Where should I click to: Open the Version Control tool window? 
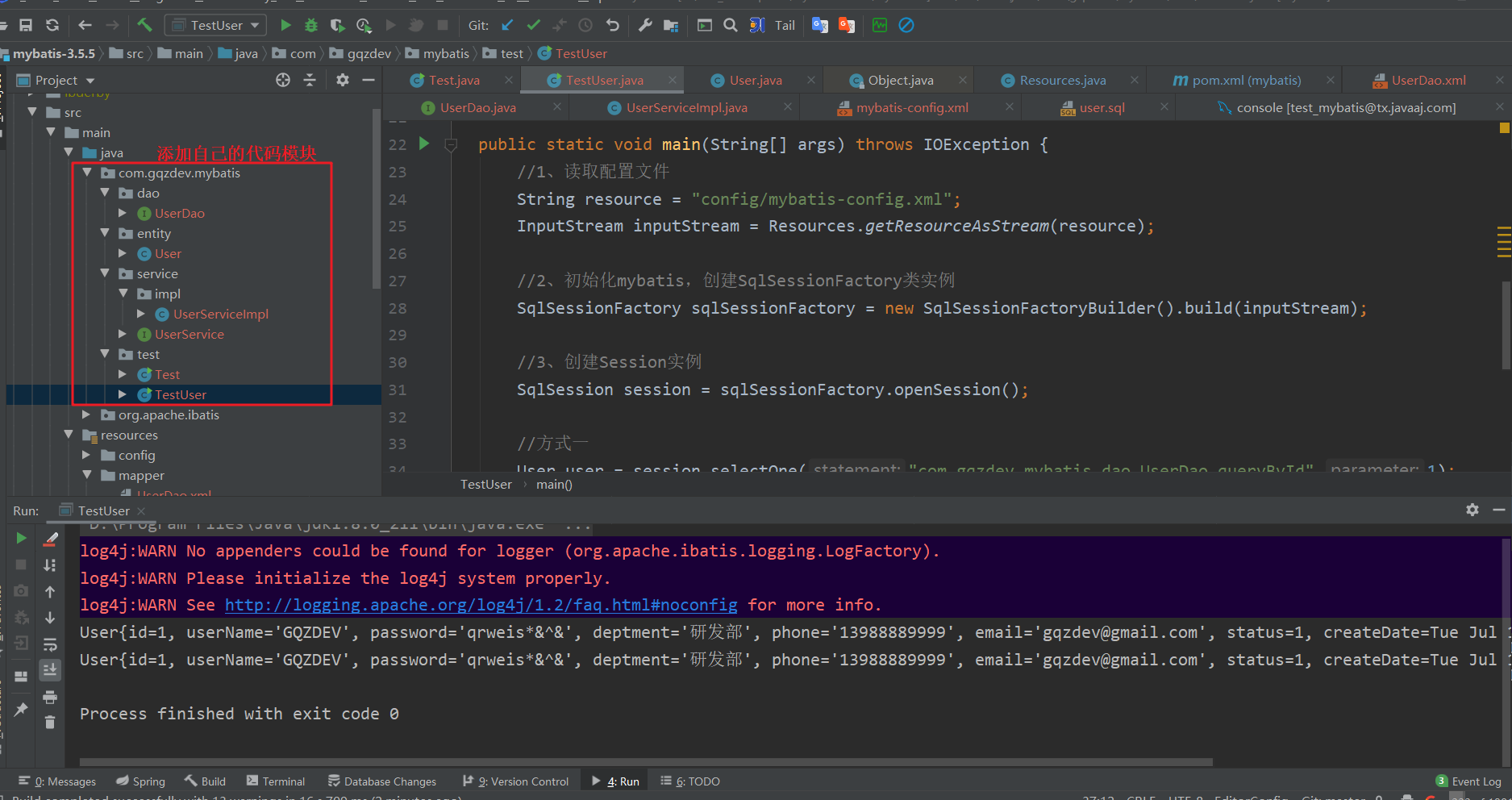pyautogui.click(x=516, y=781)
